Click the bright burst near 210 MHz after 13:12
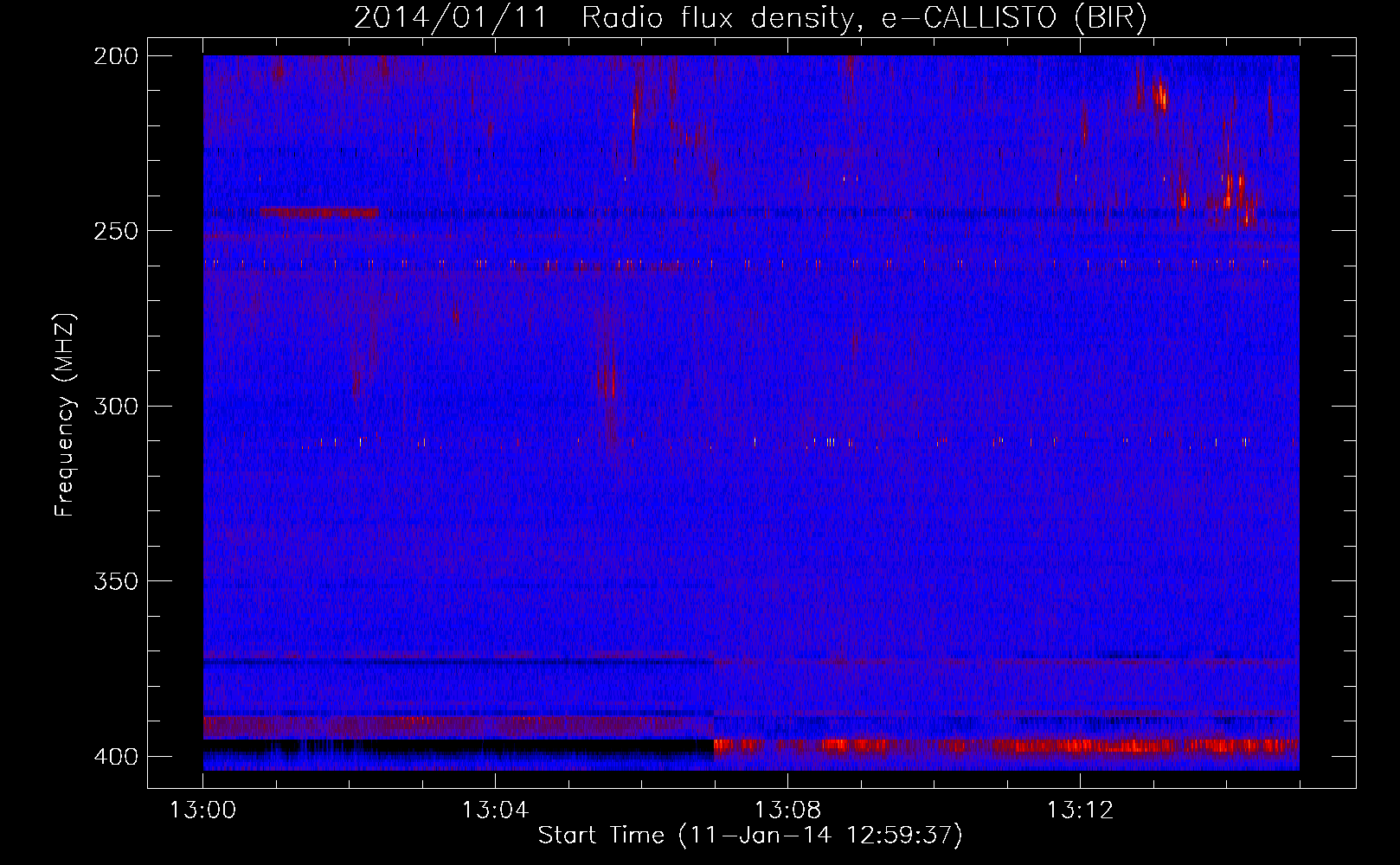The height and width of the screenshot is (865, 1400). 1159,93
